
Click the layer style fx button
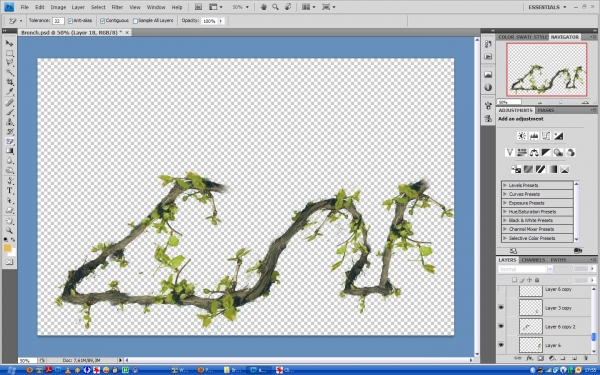[x=529, y=359]
